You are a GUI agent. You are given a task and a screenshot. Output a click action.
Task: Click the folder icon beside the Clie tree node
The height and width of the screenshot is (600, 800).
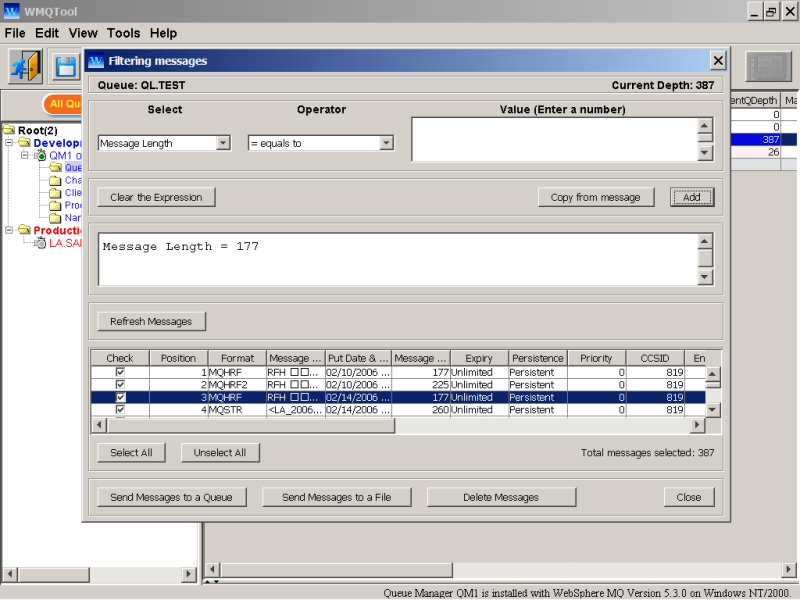click(55, 193)
